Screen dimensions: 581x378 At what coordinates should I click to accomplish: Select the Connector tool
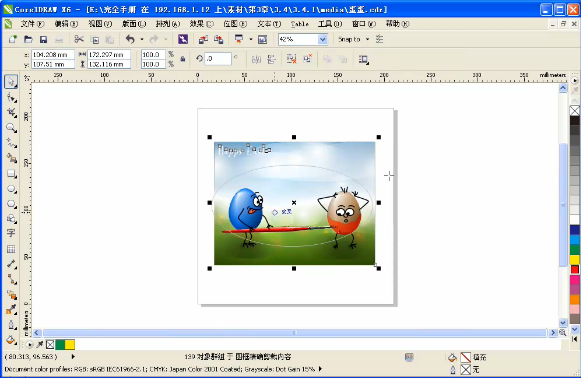[11, 279]
